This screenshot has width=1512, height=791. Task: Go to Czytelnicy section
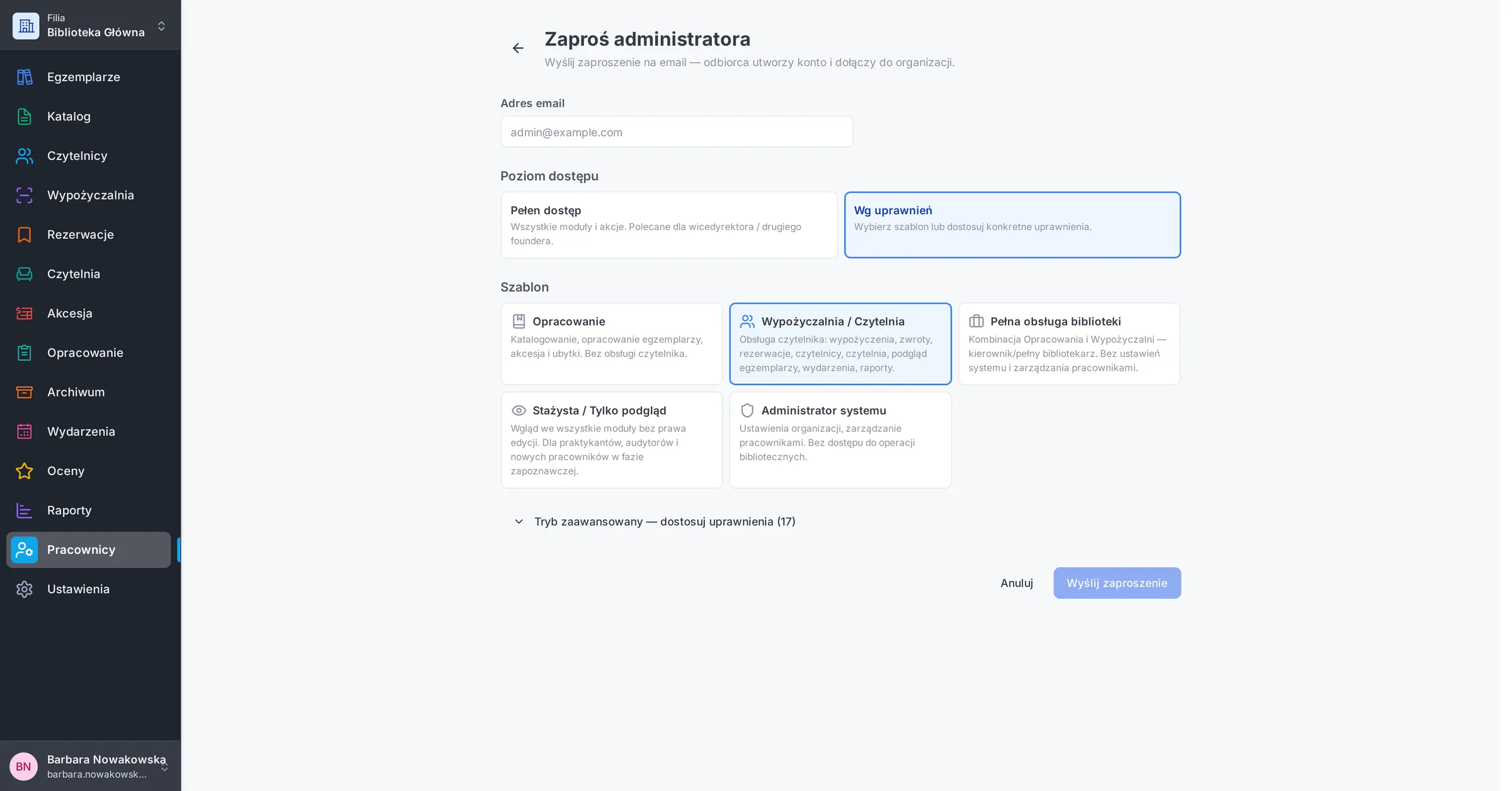coord(88,156)
